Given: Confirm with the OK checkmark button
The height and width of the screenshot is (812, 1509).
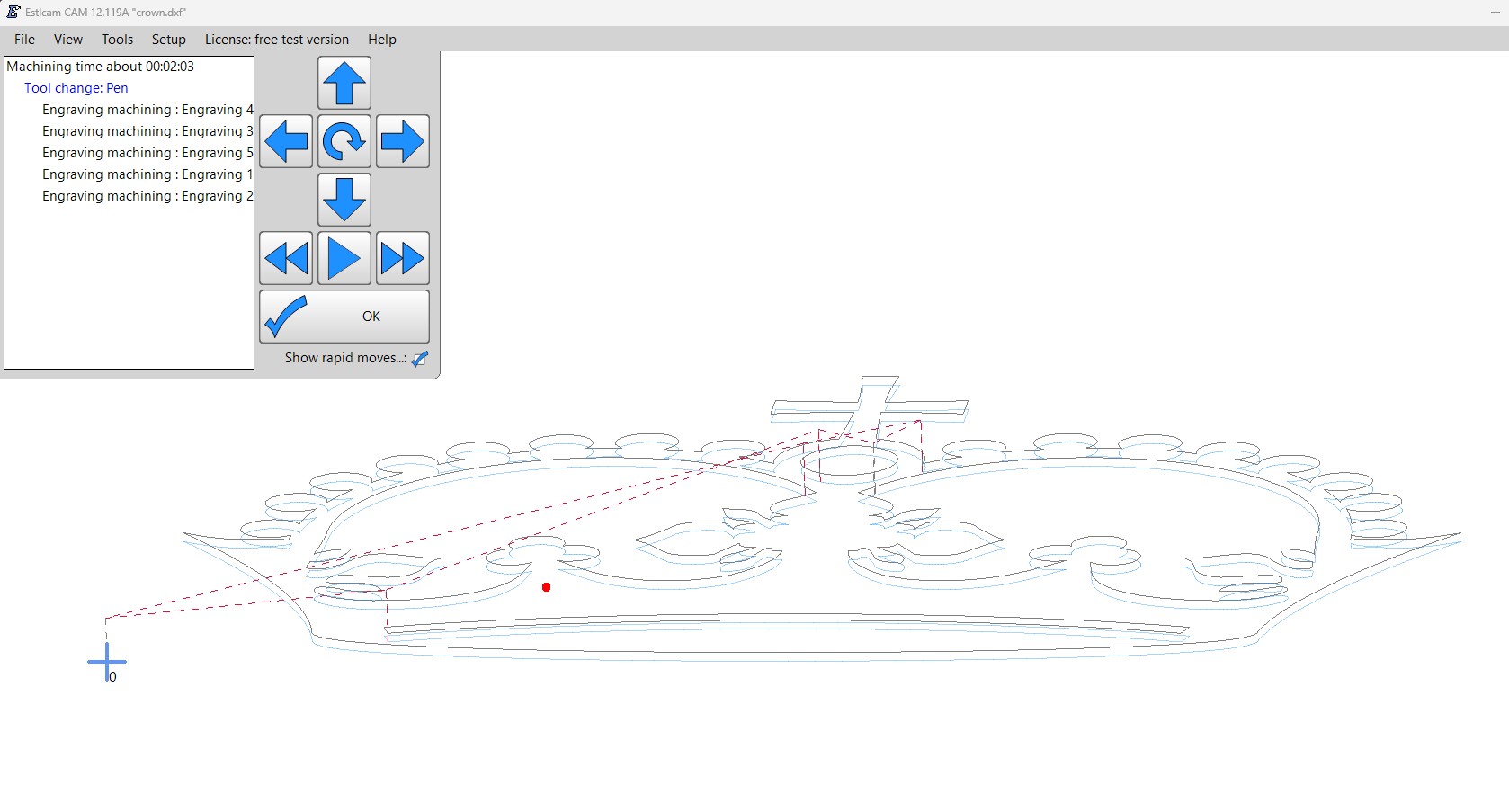Looking at the screenshot, I should coord(344,317).
